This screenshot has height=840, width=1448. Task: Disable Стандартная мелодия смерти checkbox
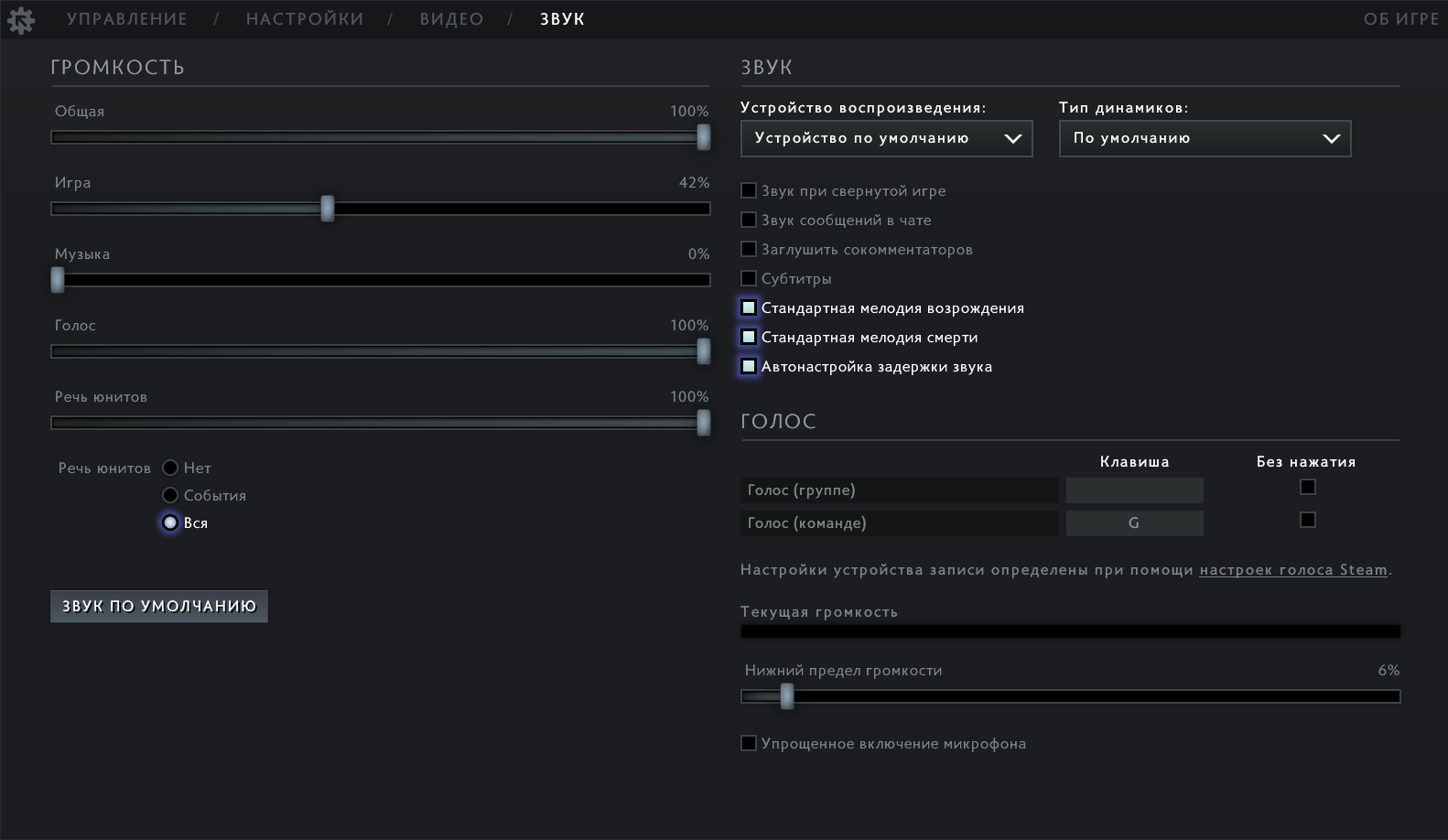[x=749, y=337]
